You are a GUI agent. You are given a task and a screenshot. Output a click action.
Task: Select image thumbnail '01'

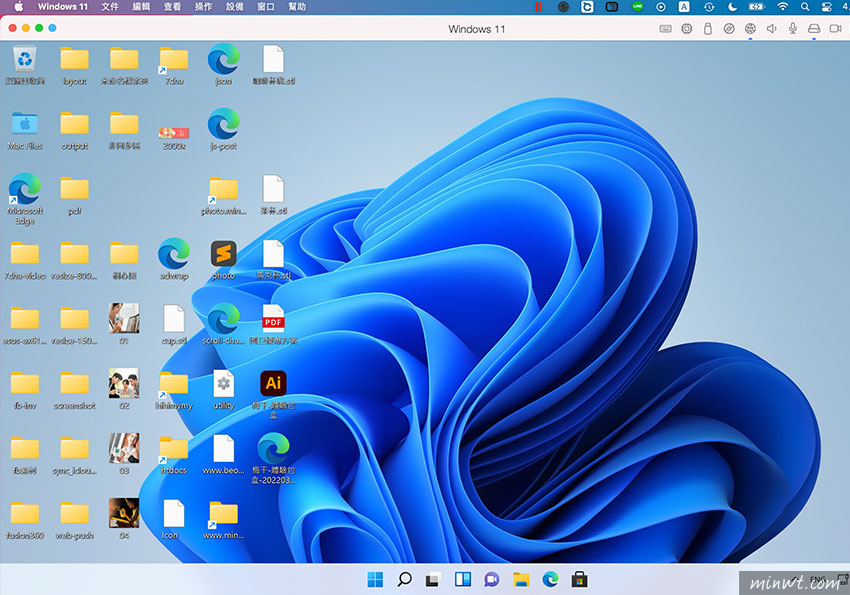coord(124,318)
